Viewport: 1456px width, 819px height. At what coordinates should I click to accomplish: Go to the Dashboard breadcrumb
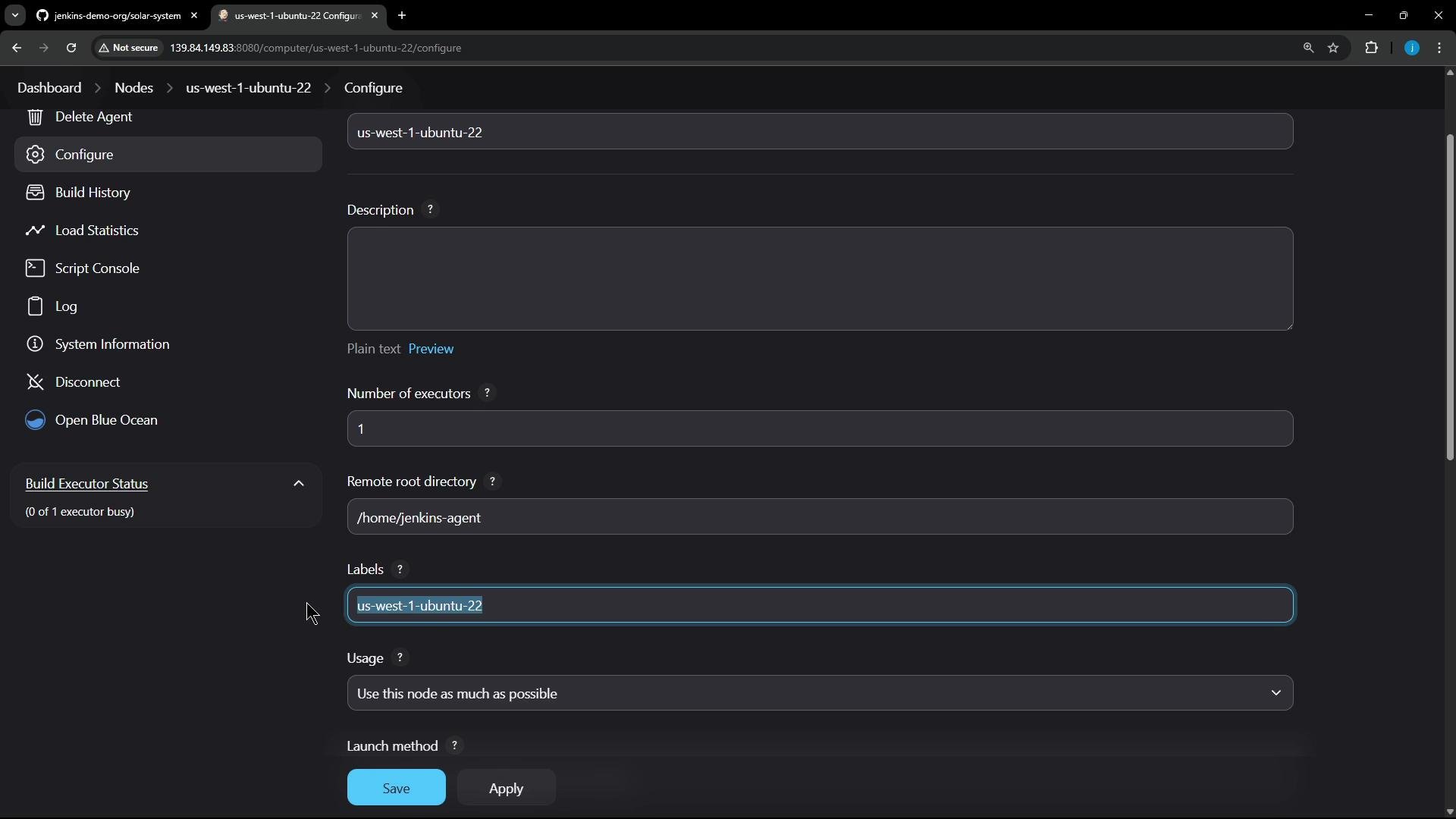(x=49, y=88)
